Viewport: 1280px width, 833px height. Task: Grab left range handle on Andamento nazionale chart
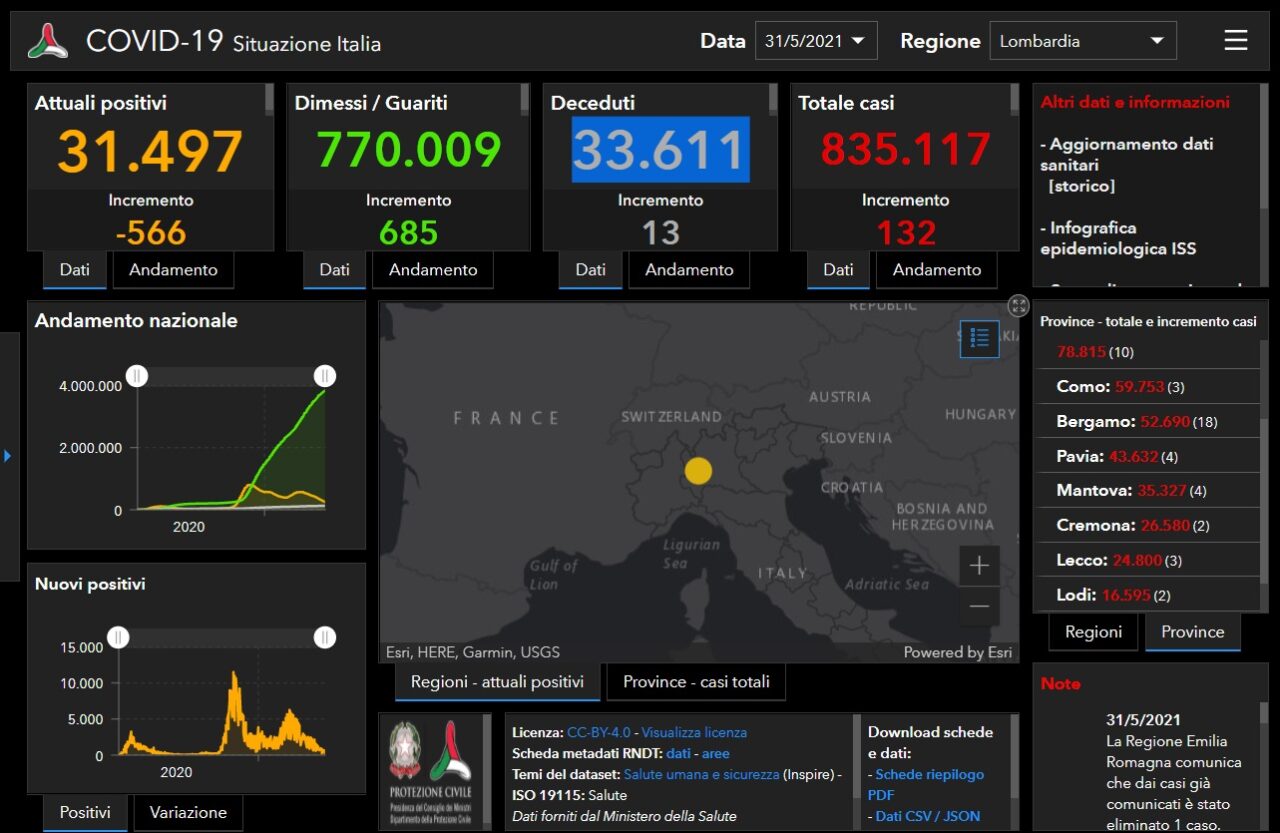click(137, 376)
